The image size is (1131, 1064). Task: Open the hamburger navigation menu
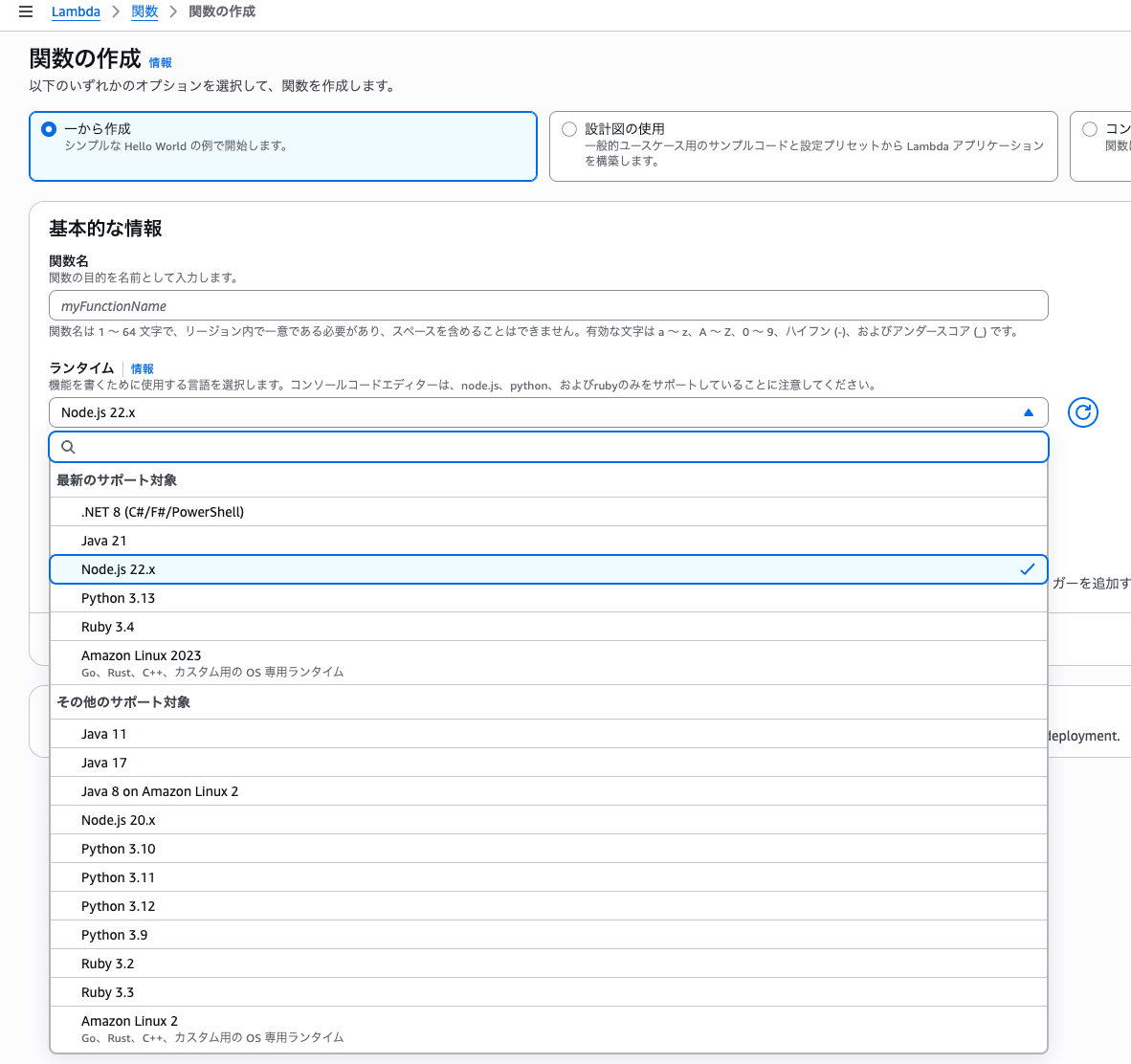pyautogui.click(x=26, y=11)
